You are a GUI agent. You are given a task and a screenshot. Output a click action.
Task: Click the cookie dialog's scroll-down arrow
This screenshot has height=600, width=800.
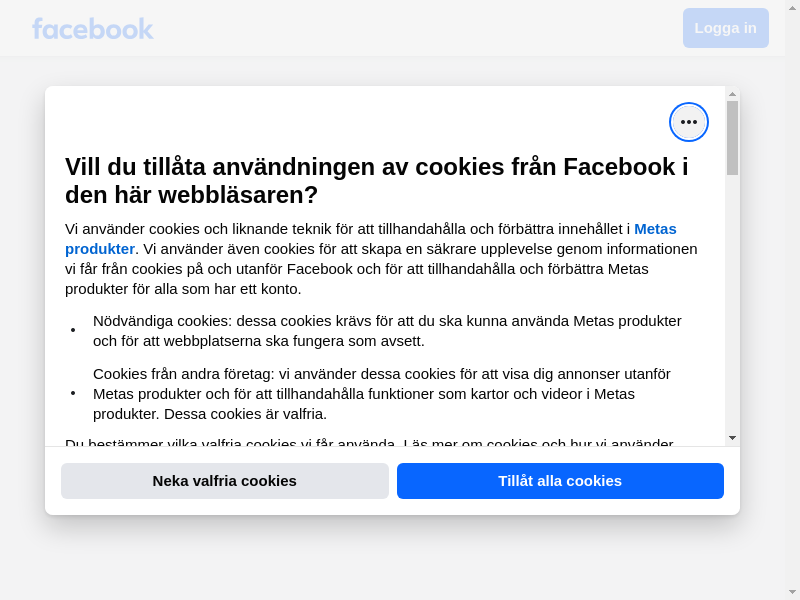[x=732, y=438]
